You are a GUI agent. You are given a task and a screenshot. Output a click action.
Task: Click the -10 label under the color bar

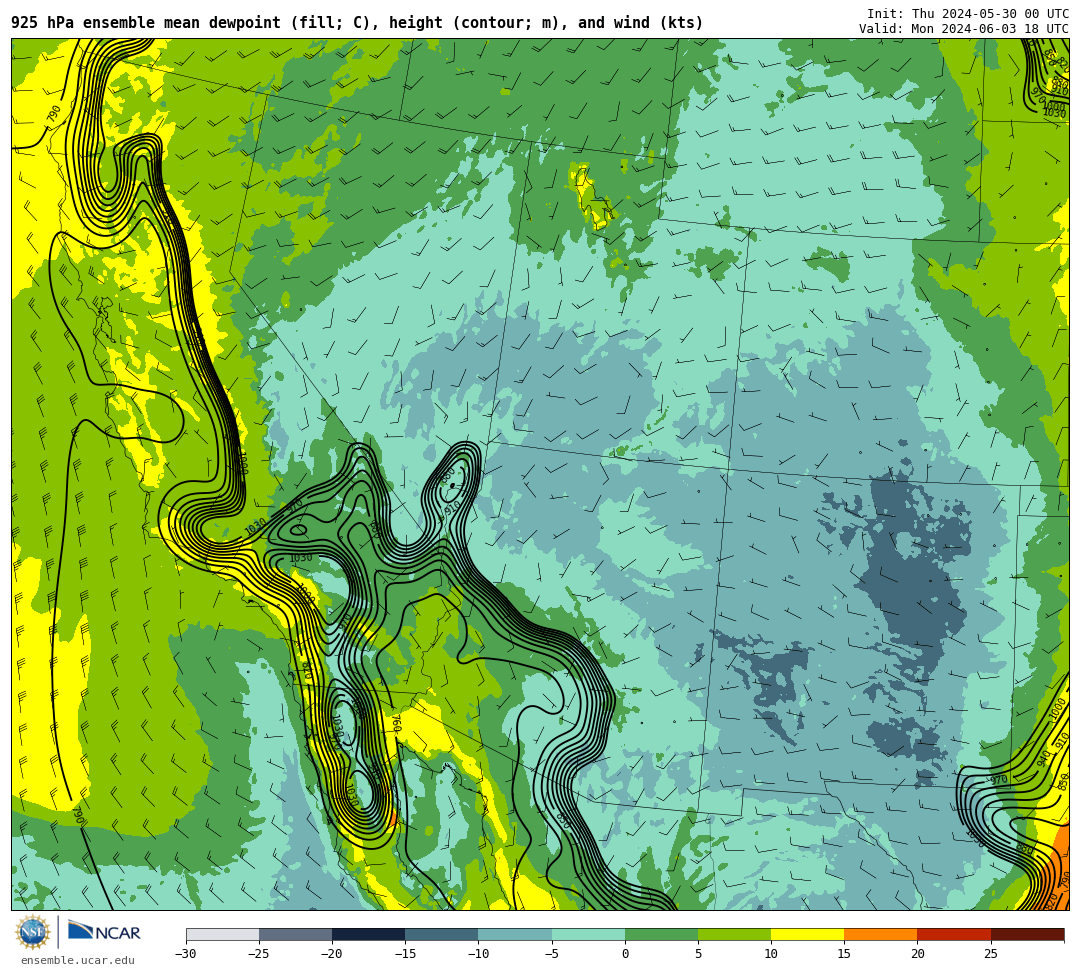point(478,954)
